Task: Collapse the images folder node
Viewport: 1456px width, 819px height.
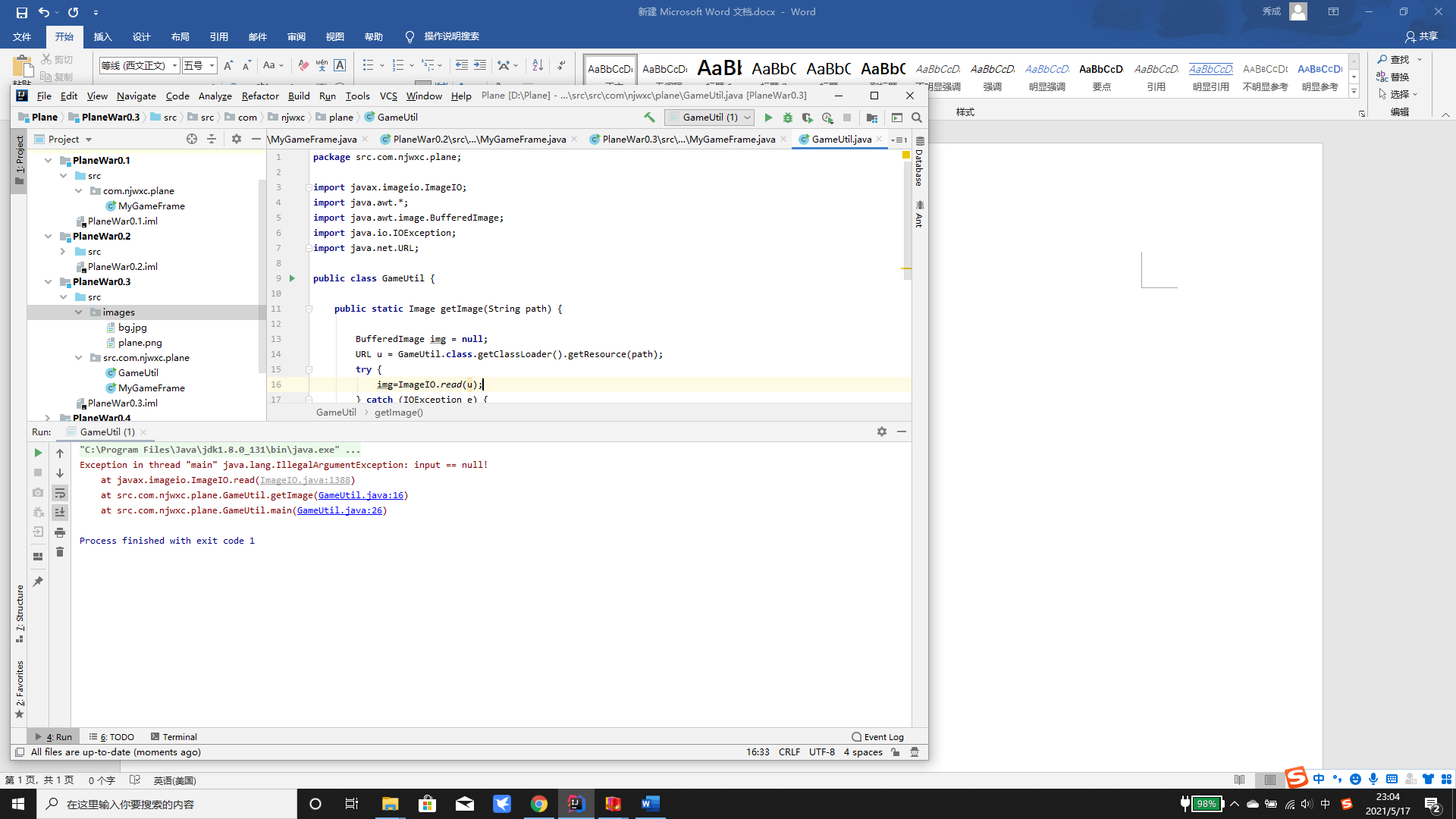Action: click(x=79, y=312)
